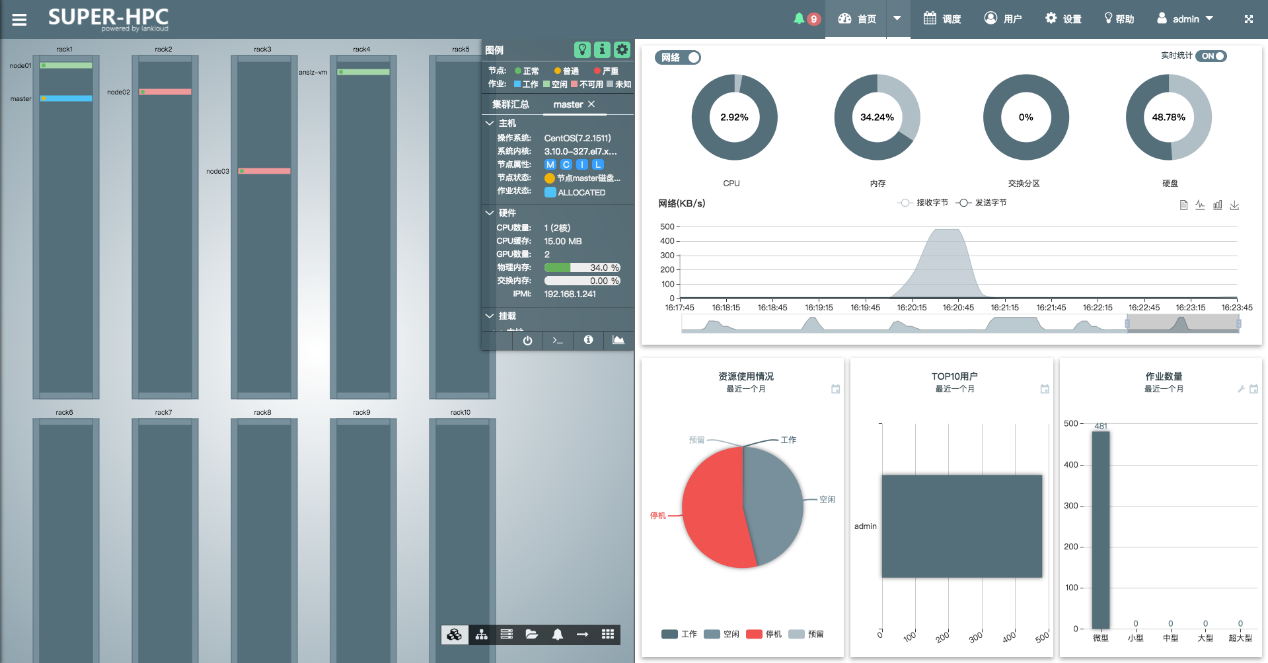Expand the dropdown arrow beside 首页
1268x663 pixels.
pyautogui.click(x=897, y=19)
